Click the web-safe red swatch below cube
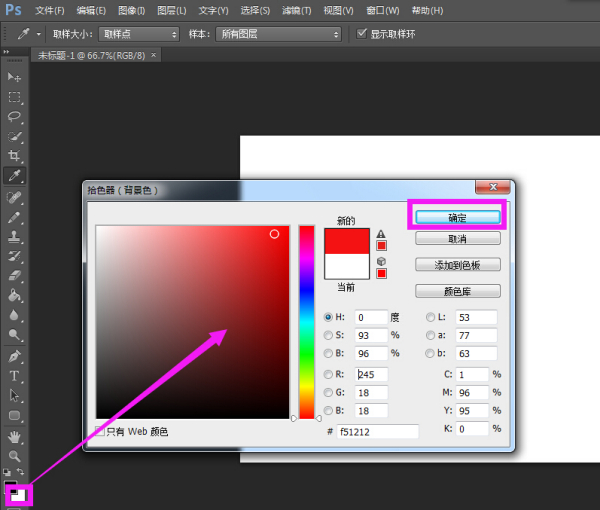This screenshot has height=510, width=600. pos(381,273)
